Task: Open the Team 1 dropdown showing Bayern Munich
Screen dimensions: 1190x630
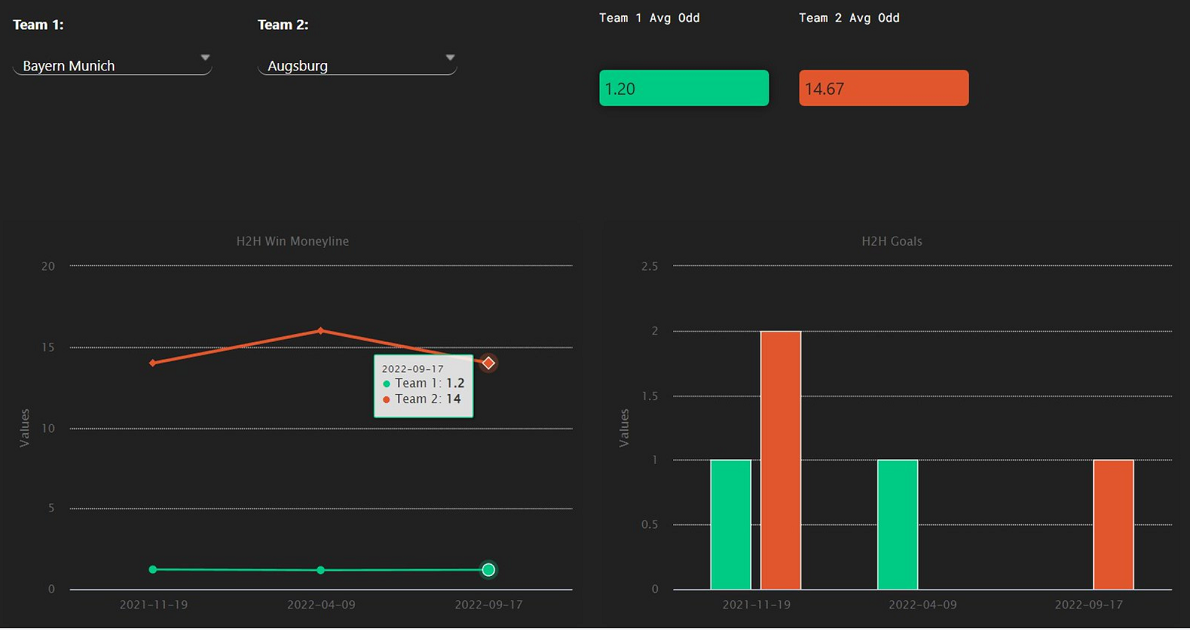Action: pos(112,64)
